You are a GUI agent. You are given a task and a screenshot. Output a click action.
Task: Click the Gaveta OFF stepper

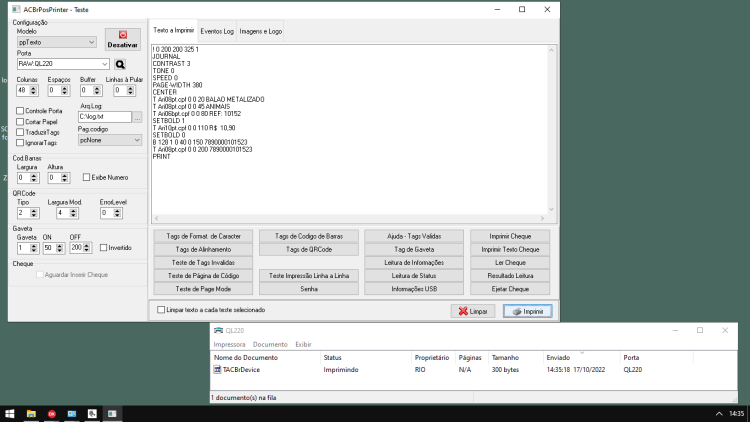point(87,248)
